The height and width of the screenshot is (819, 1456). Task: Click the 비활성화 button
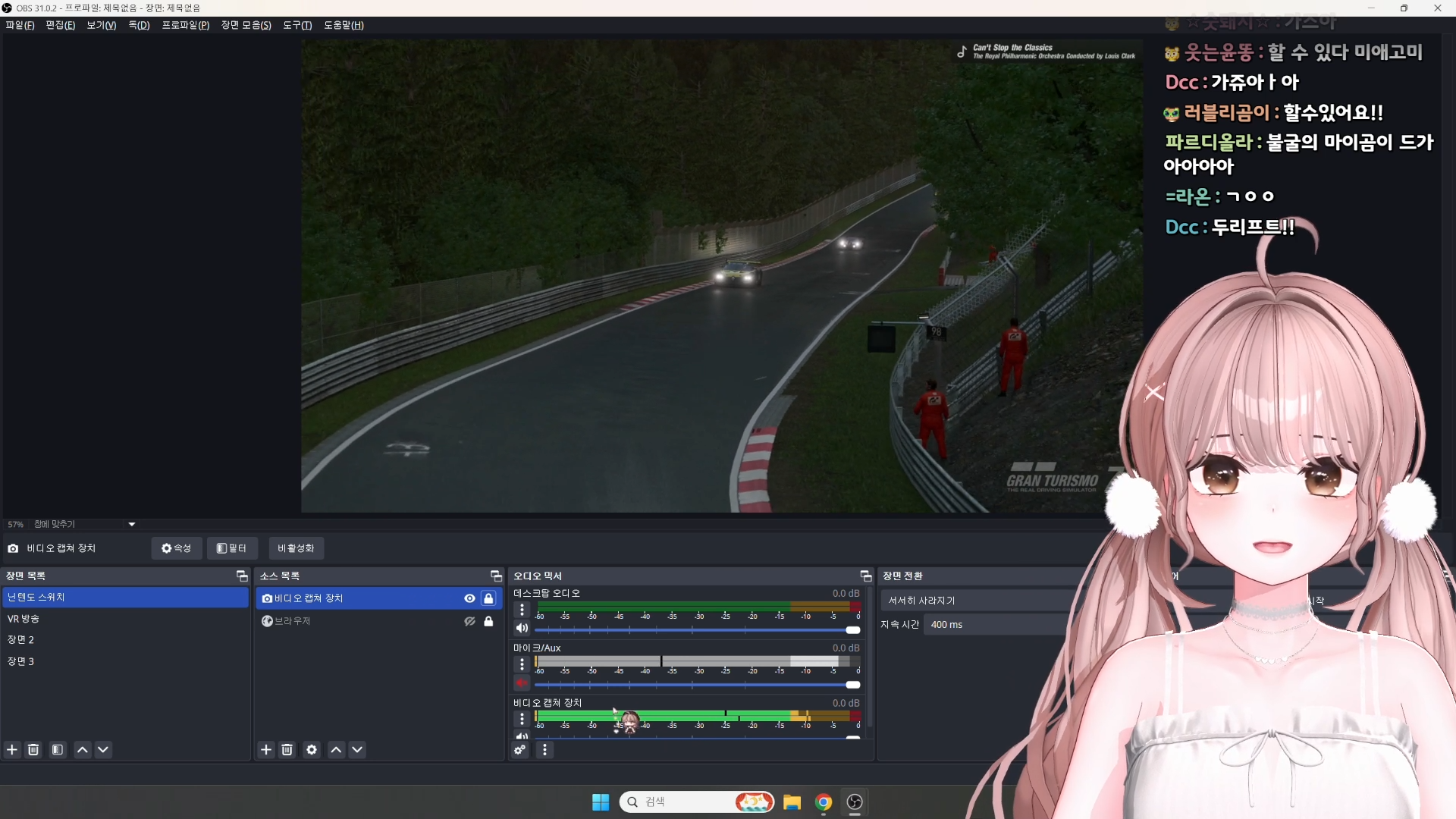296,548
